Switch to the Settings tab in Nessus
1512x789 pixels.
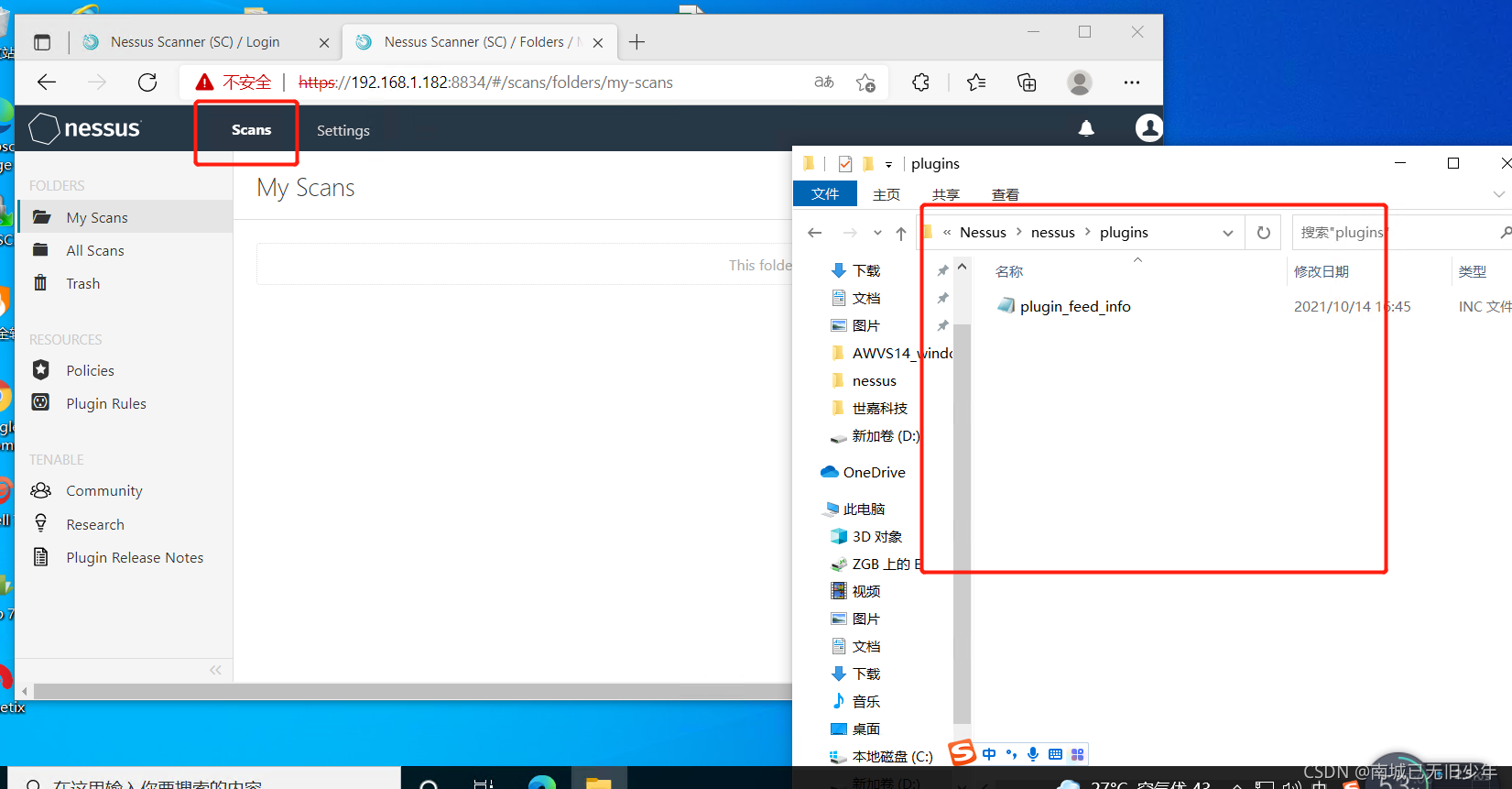(x=343, y=130)
